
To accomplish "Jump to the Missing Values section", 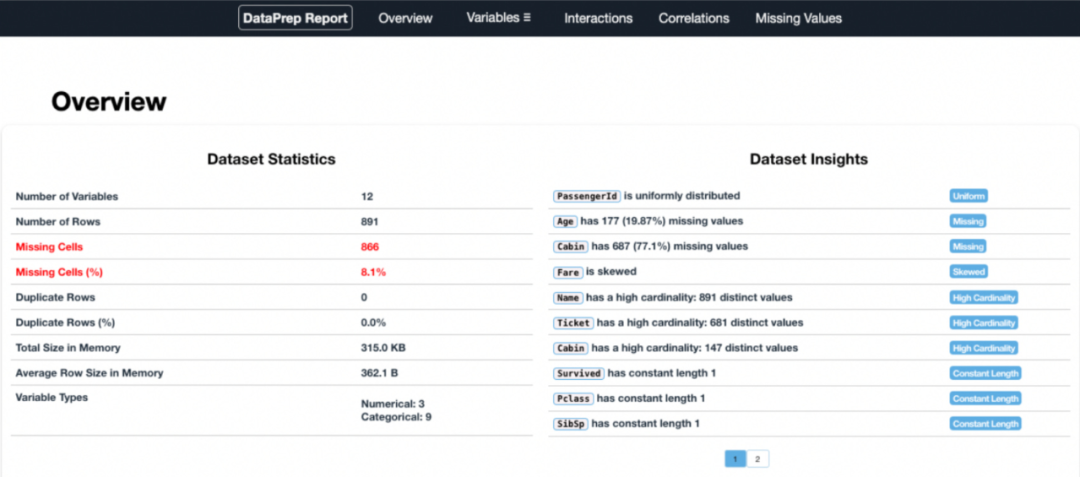I will pyautogui.click(x=798, y=19).
